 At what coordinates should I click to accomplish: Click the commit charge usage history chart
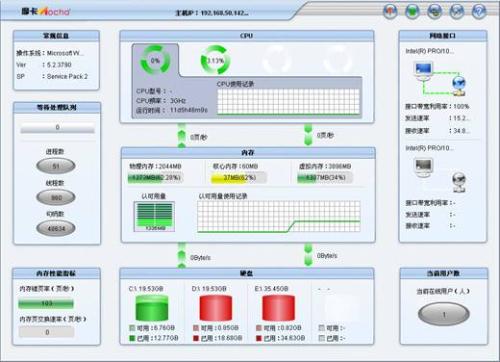tap(279, 216)
